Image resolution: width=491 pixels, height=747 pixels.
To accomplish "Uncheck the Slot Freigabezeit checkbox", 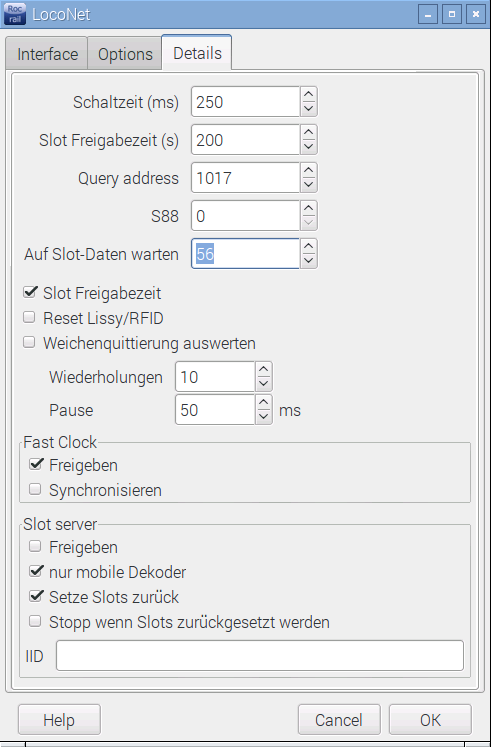I will pyautogui.click(x=30, y=293).
